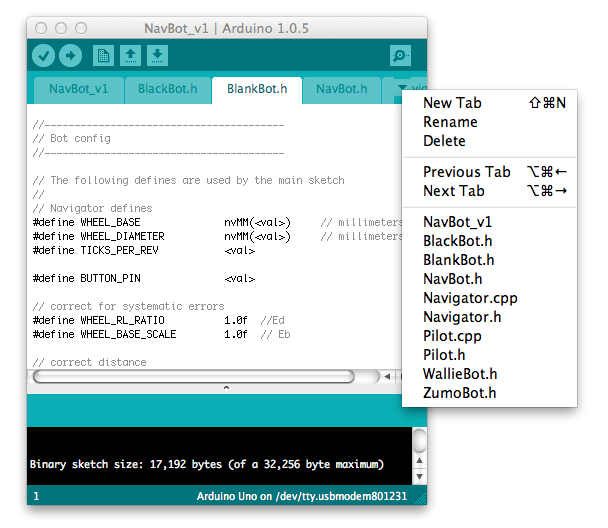This screenshot has height=528, width=608.
Task: Click the console scroll up arrow
Action: (x=420, y=460)
